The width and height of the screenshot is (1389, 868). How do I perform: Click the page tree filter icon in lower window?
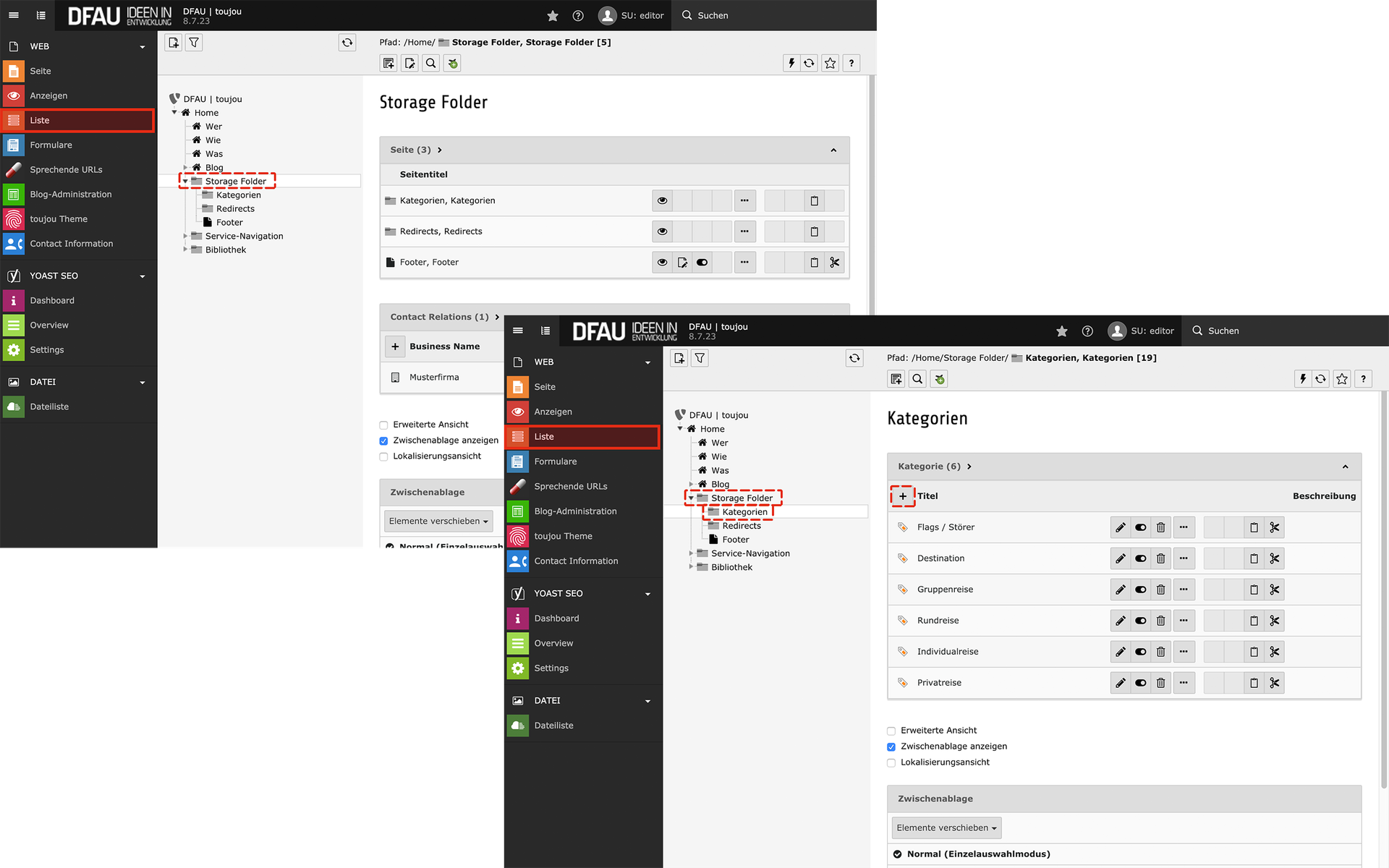(x=700, y=358)
